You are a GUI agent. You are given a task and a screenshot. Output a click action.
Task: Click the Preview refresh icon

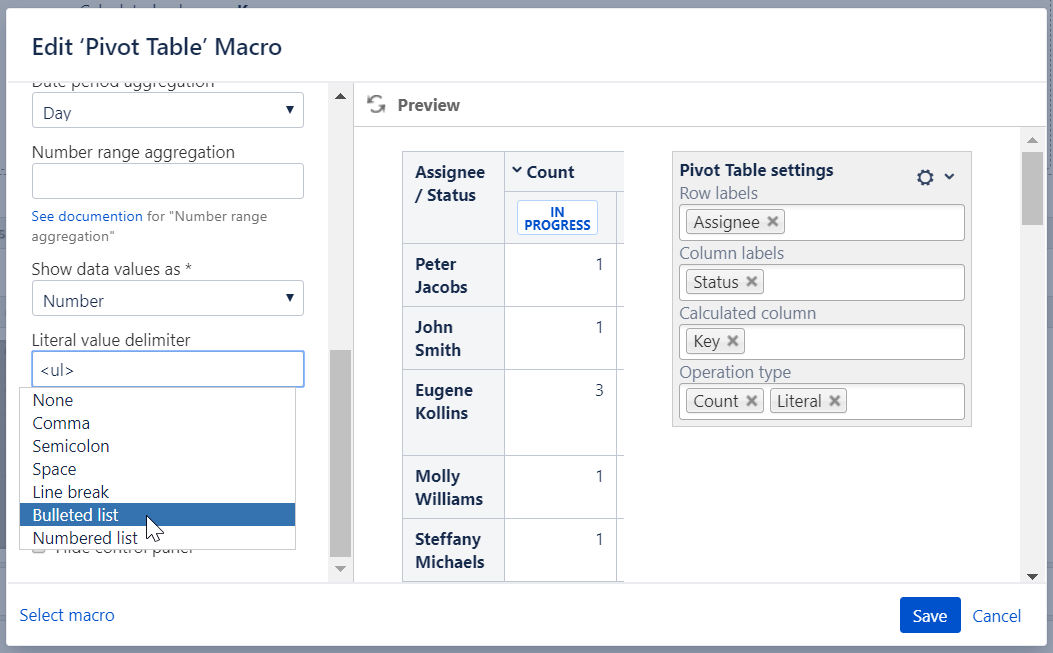click(x=376, y=105)
